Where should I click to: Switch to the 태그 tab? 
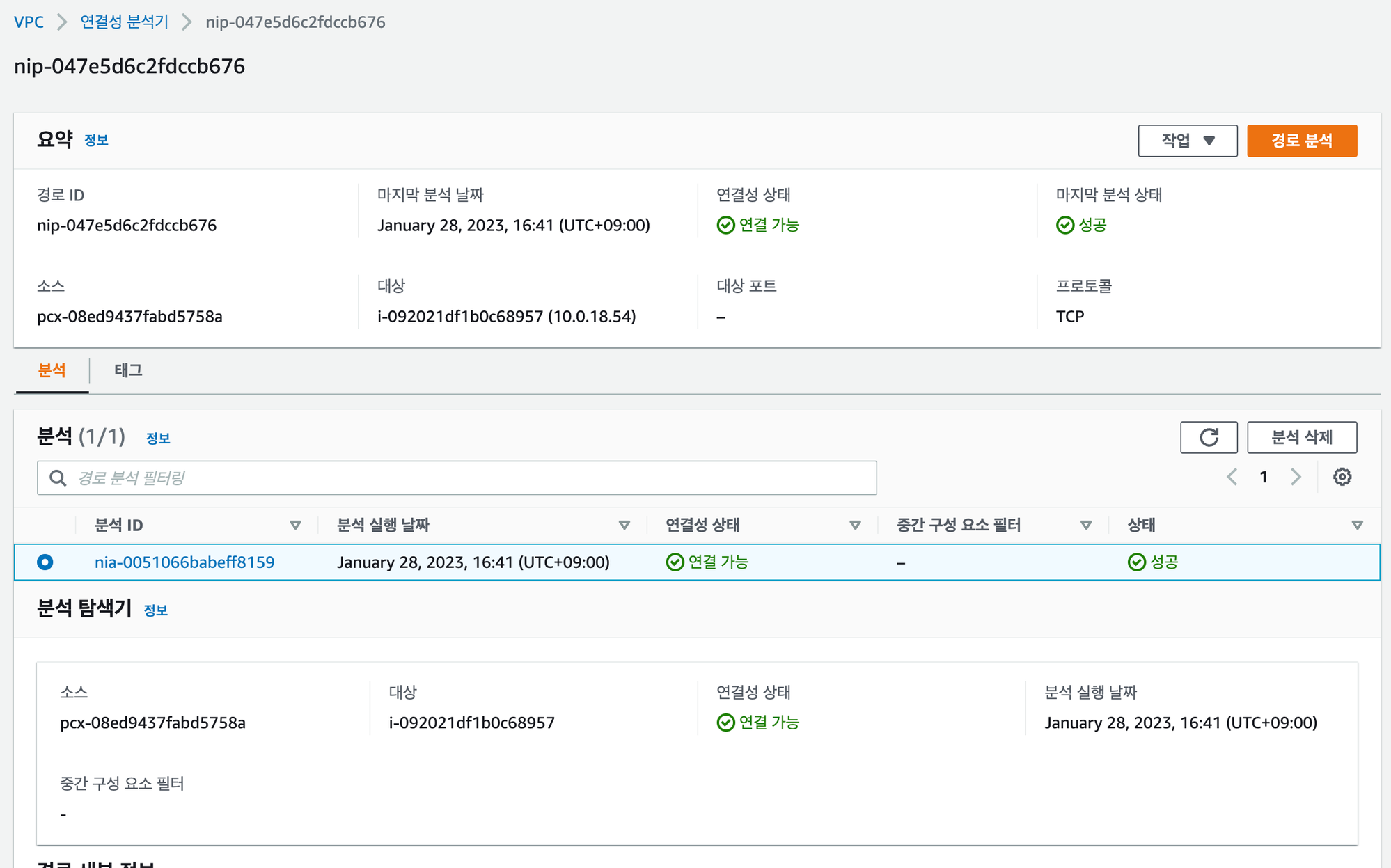pyautogui.click(x=128, y=370)
